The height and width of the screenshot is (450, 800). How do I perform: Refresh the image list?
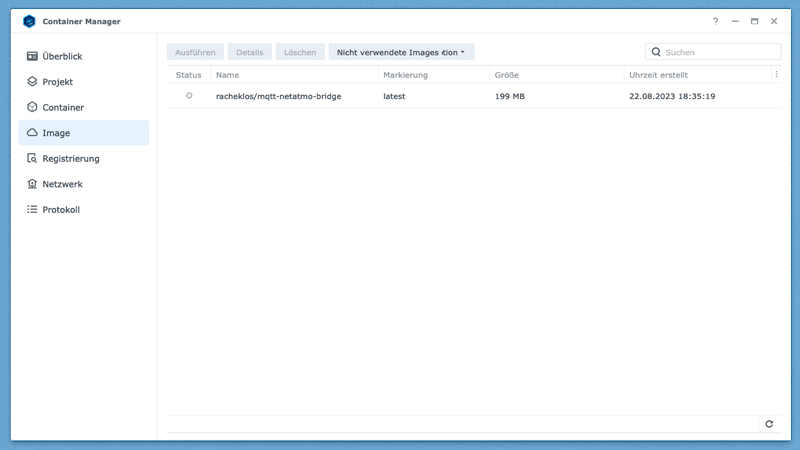point(769,424)
